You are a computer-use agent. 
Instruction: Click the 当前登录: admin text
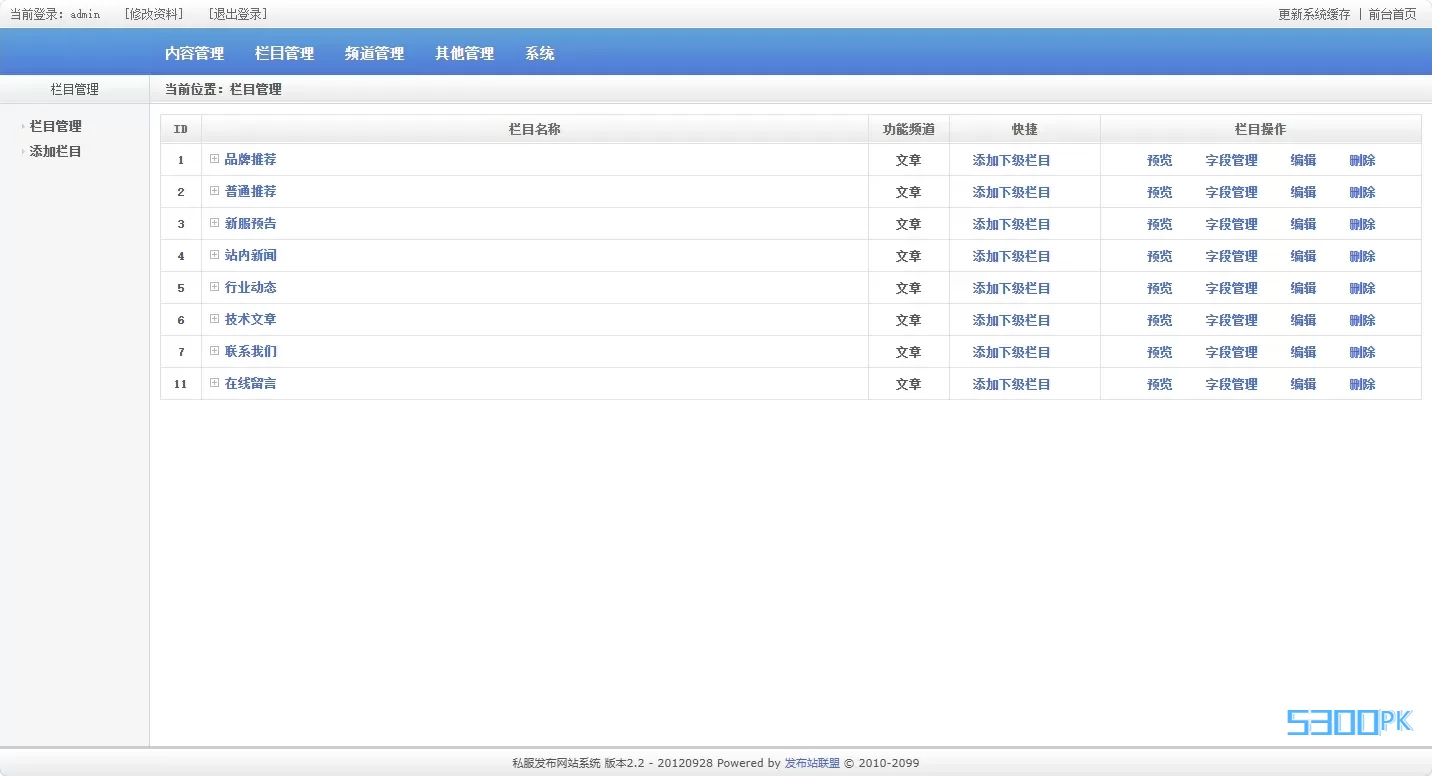tap(55, 14)
